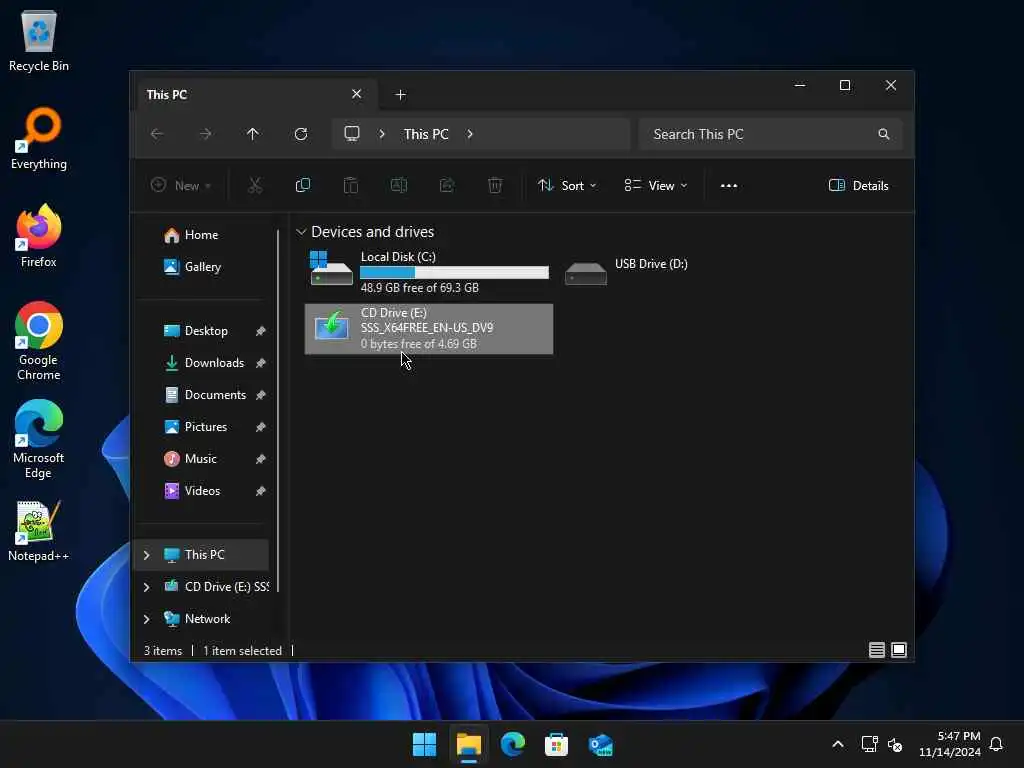Click the Share icon in toolbar
Viewport: 1024px width, 768px height.
(x=447, y=185)
